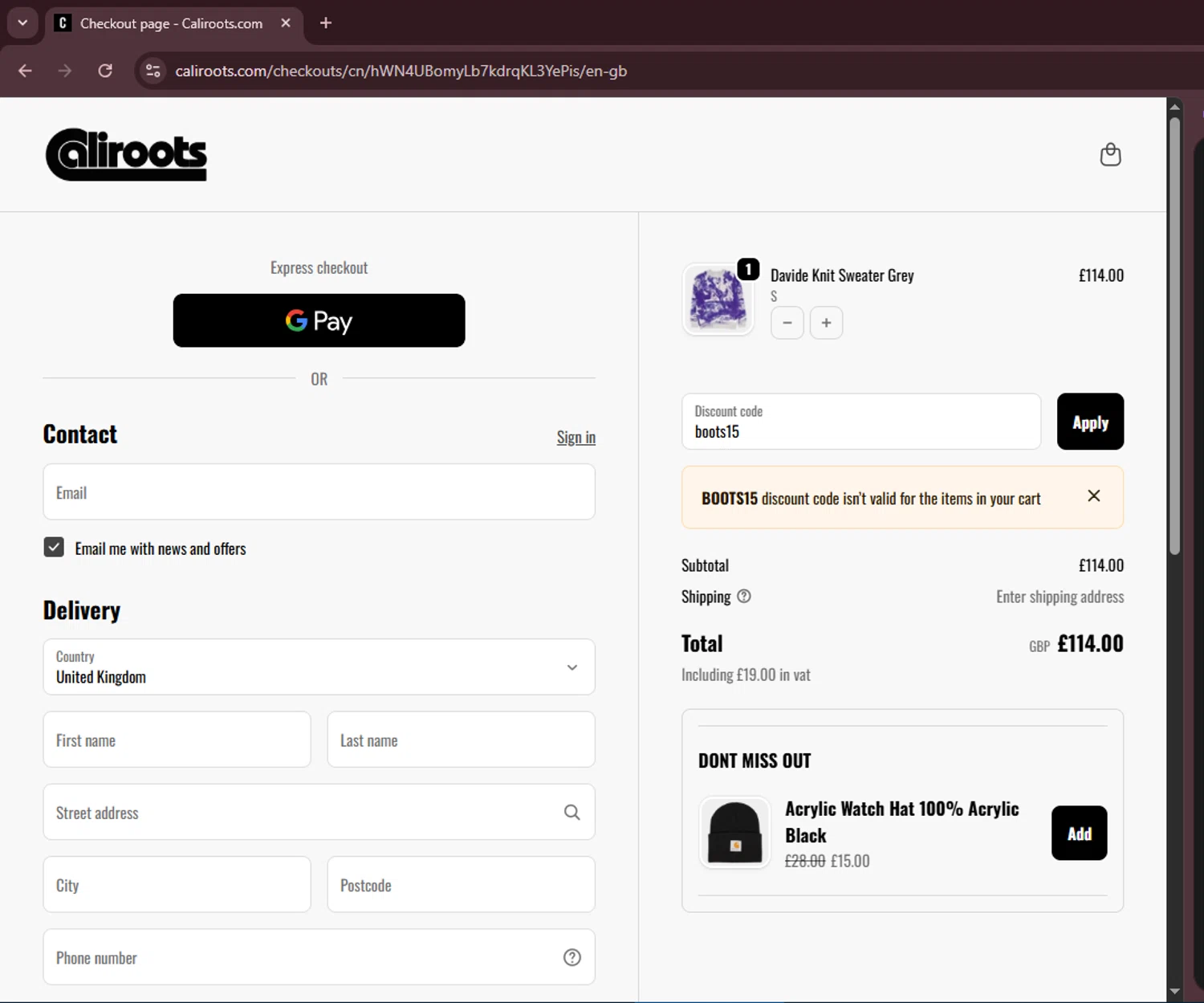The height and width of the screenshot is (1003, 1204).
Task: Click 'Including £19.00 in vat' text
Action: (746, 675)
